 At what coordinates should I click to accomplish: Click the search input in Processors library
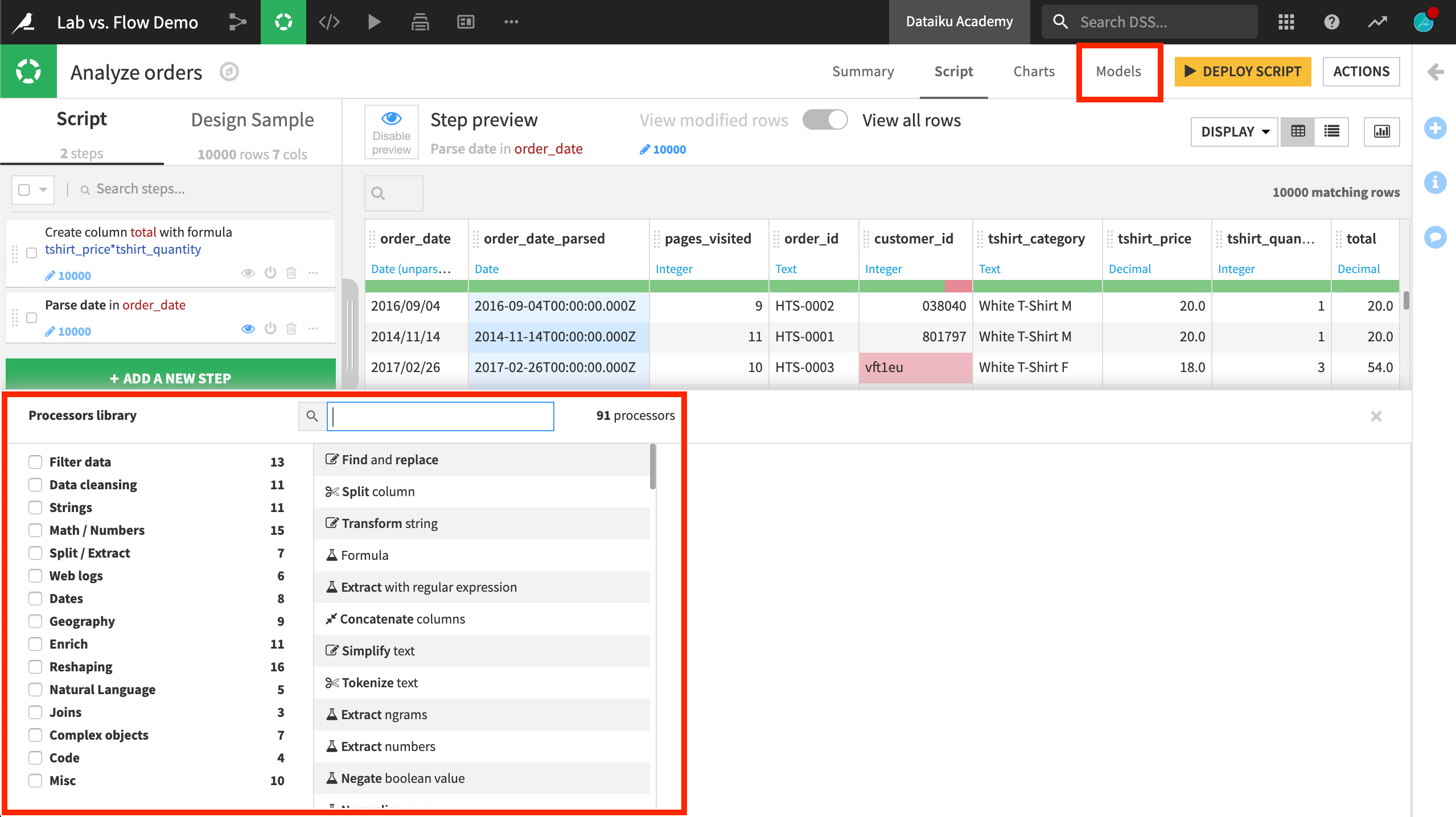click(x=441, y=415)
